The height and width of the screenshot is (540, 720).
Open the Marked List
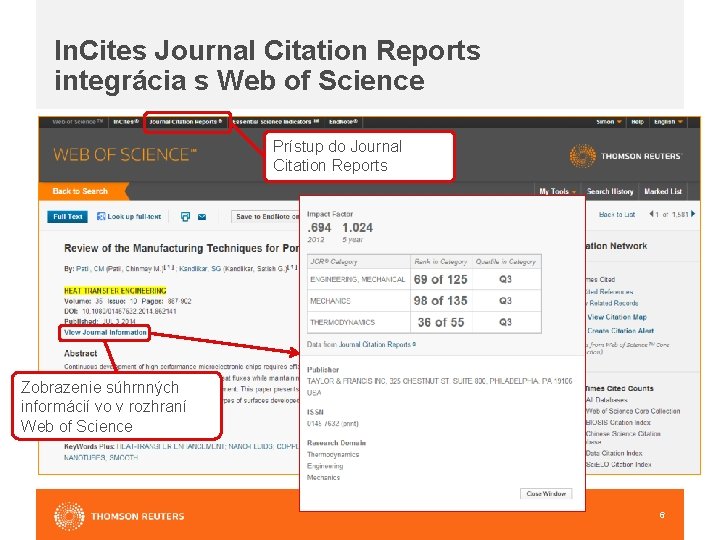(x=663, y=191)
